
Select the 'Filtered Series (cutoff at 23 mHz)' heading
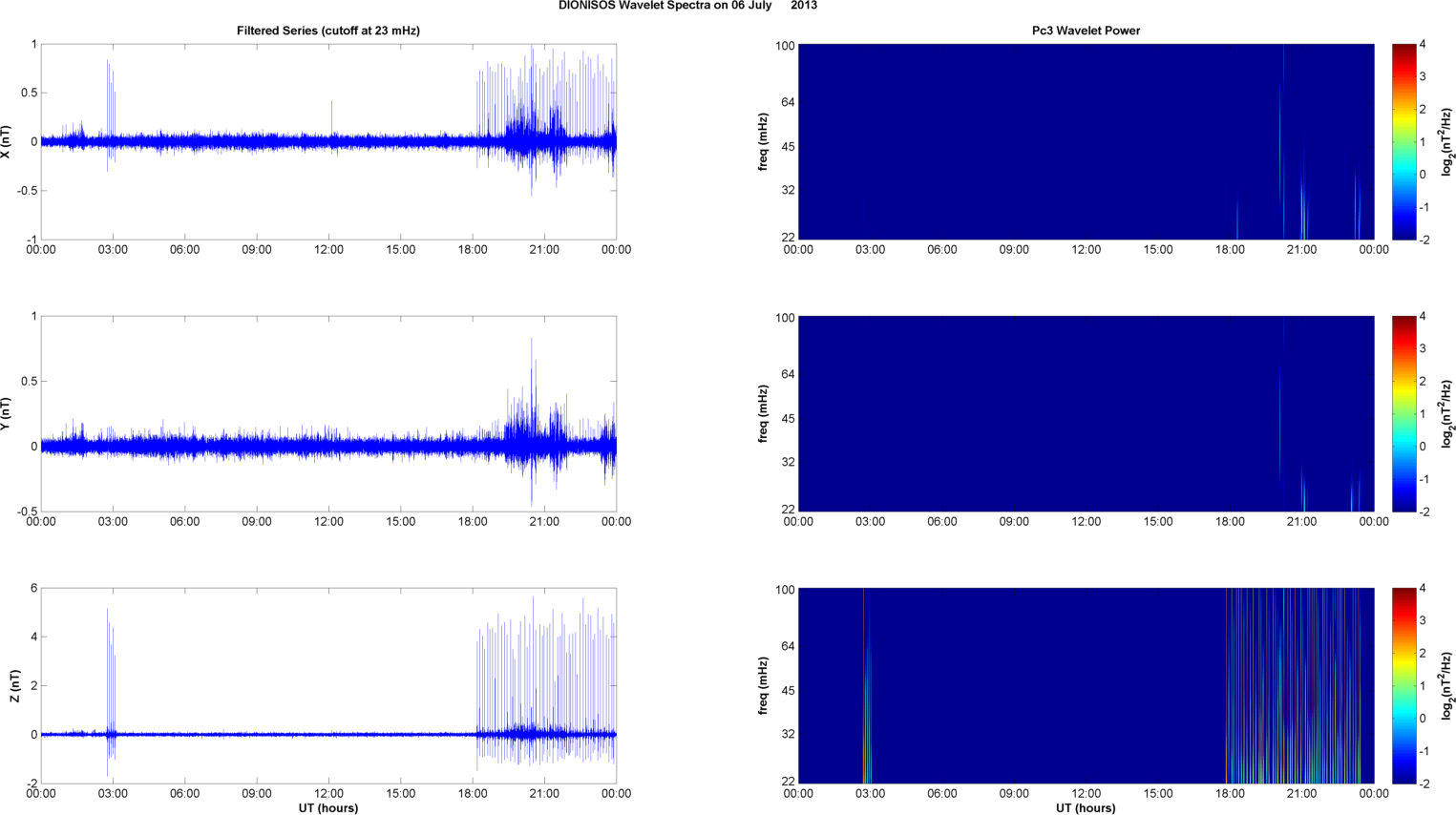[328, 31]
